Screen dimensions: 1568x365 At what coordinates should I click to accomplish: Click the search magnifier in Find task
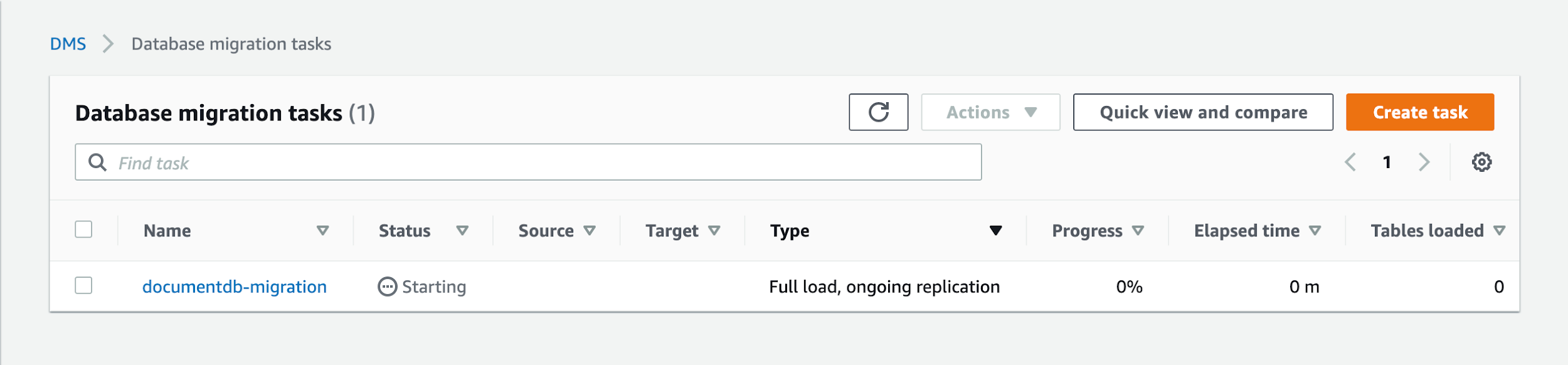click(x=98, y=162)
